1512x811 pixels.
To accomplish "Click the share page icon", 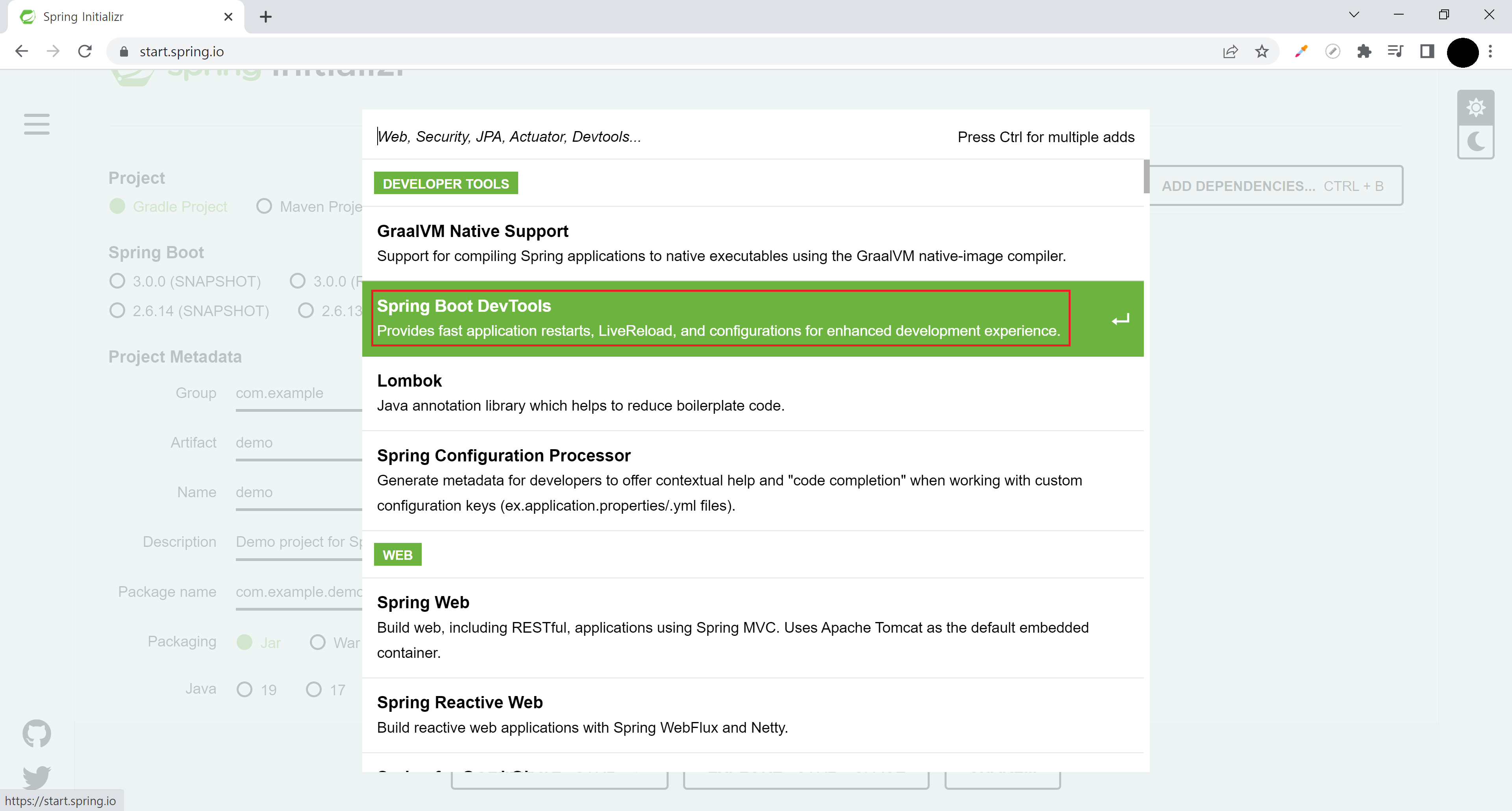I will [x=1230, y=52].
